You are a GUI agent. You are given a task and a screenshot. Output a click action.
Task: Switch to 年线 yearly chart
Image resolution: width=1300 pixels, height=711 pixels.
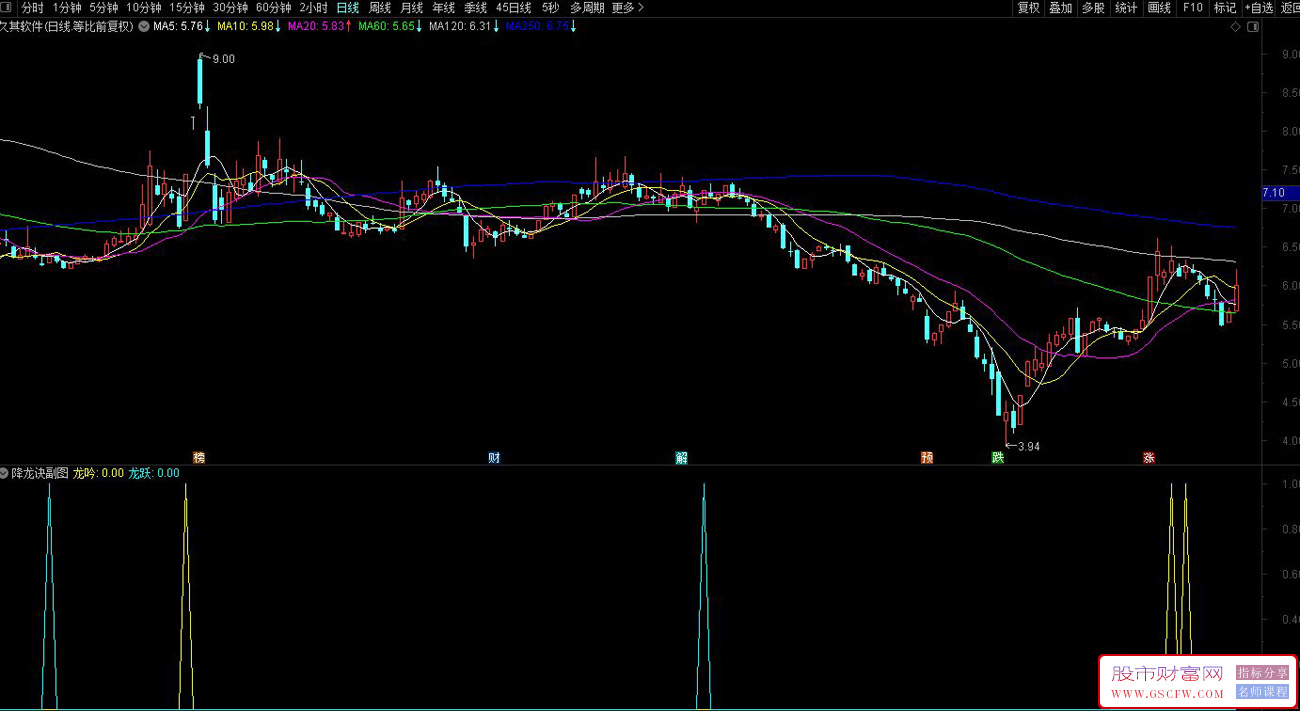[443, 7]
